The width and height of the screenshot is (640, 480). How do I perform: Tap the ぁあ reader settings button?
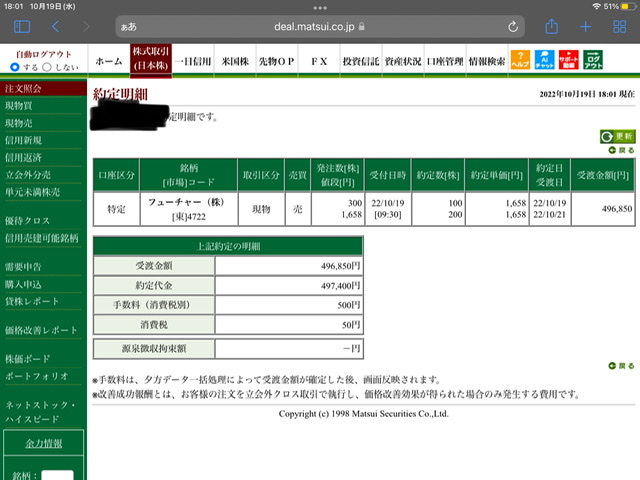click(129, 27)
